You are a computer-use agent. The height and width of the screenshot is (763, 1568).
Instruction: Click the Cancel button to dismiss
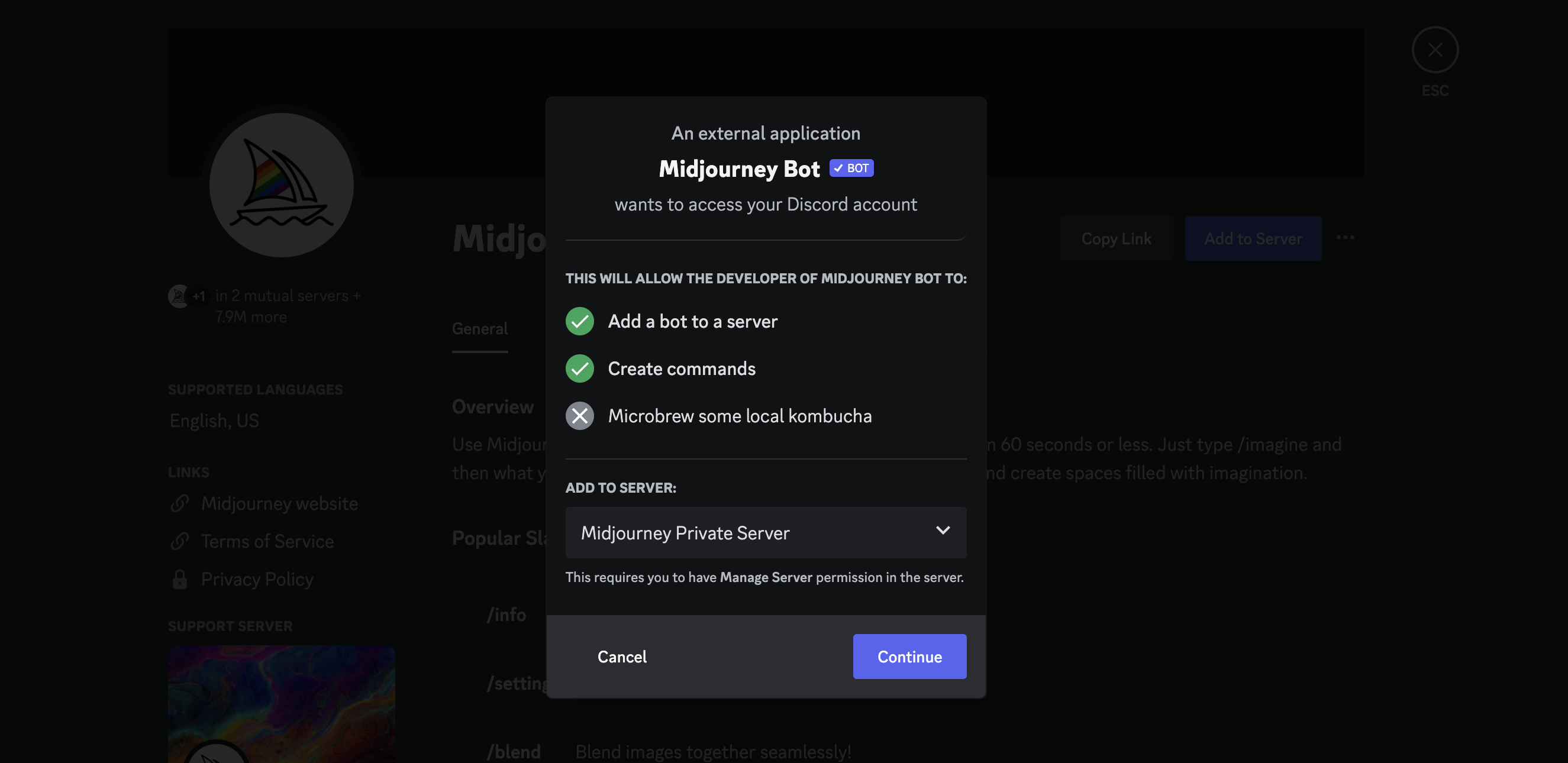pos(622,656)
